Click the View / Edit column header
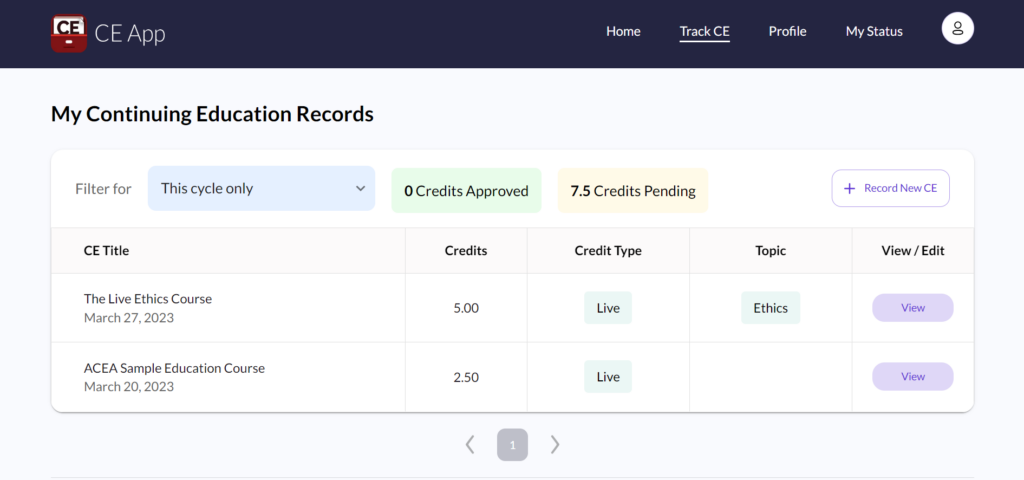 point(912,251)
